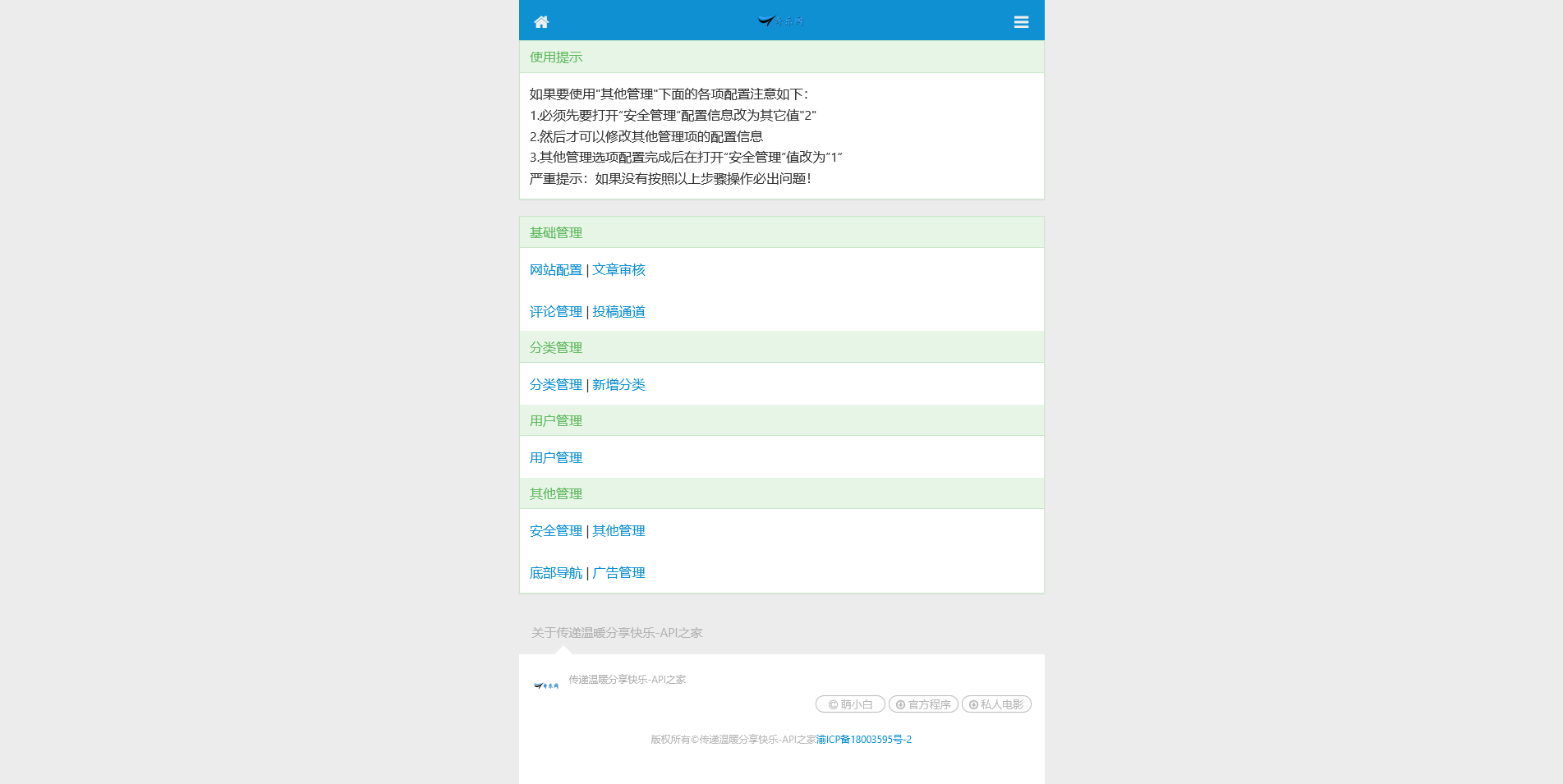Open the 其他管理 link
This screenshot has width=1563, height=784.
pos(618,531)
